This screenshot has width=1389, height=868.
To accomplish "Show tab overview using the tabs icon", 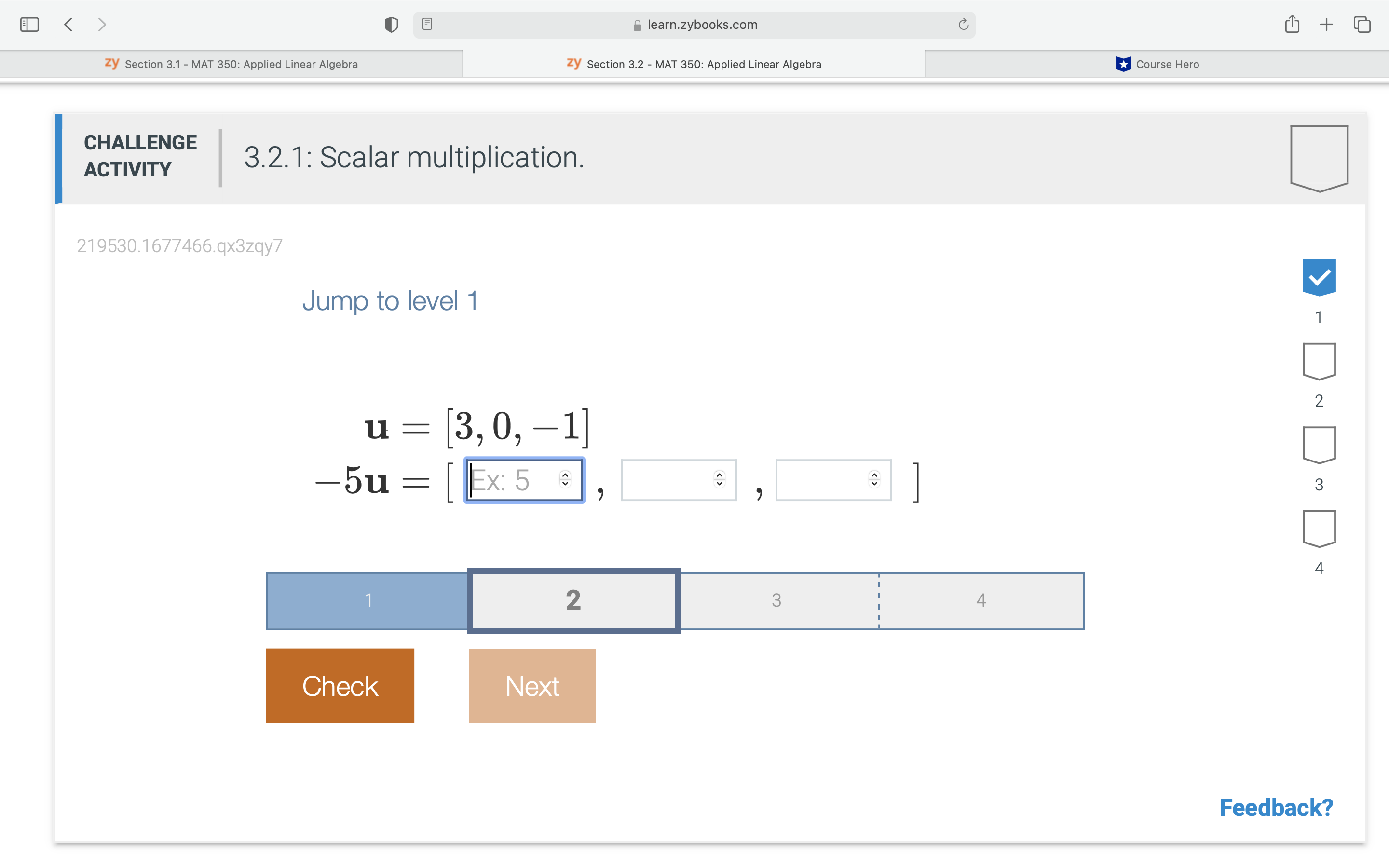I will (x=1362, y=24).
